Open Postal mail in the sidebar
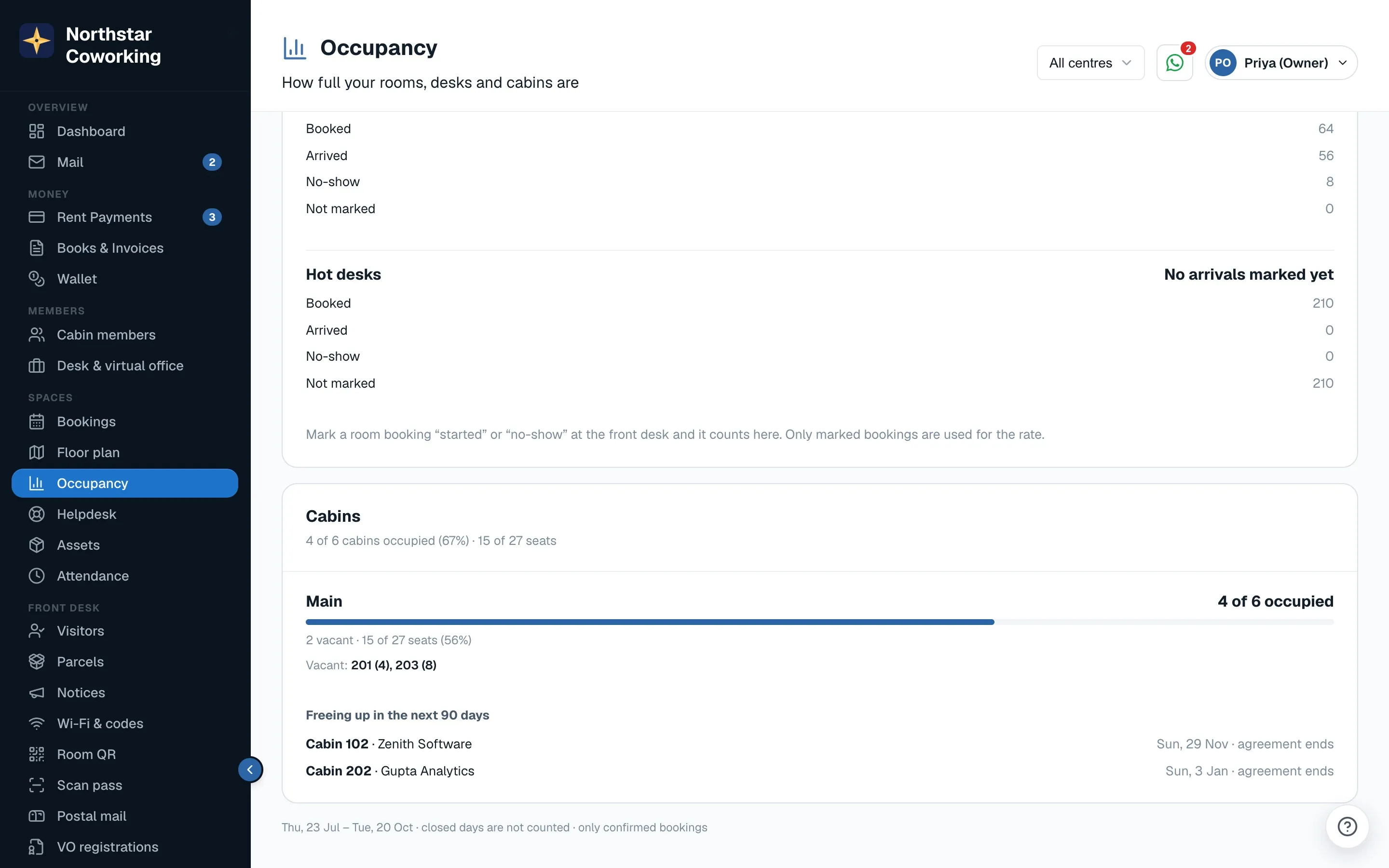The width and height of the screenshot is (1389, 868). click(124, 816)
